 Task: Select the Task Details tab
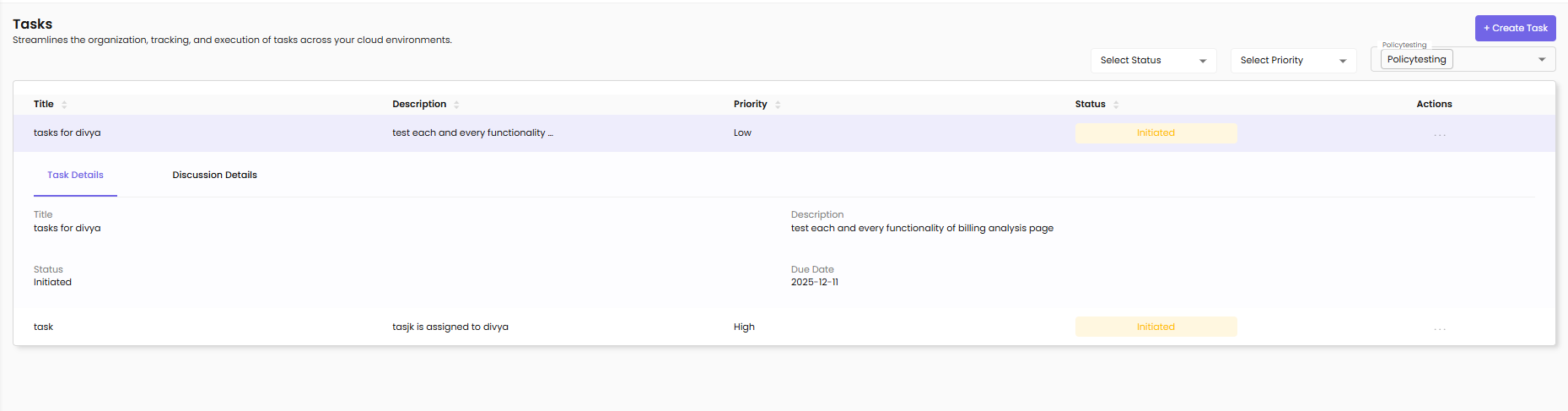75,176
